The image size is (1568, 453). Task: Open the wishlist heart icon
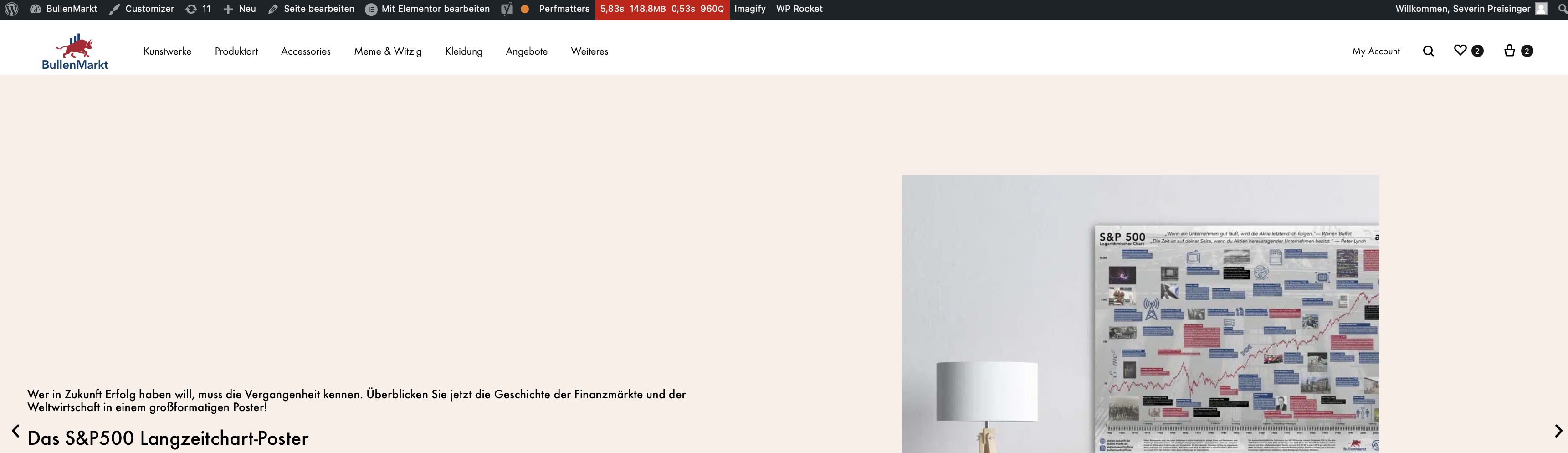click(1460, 51)
